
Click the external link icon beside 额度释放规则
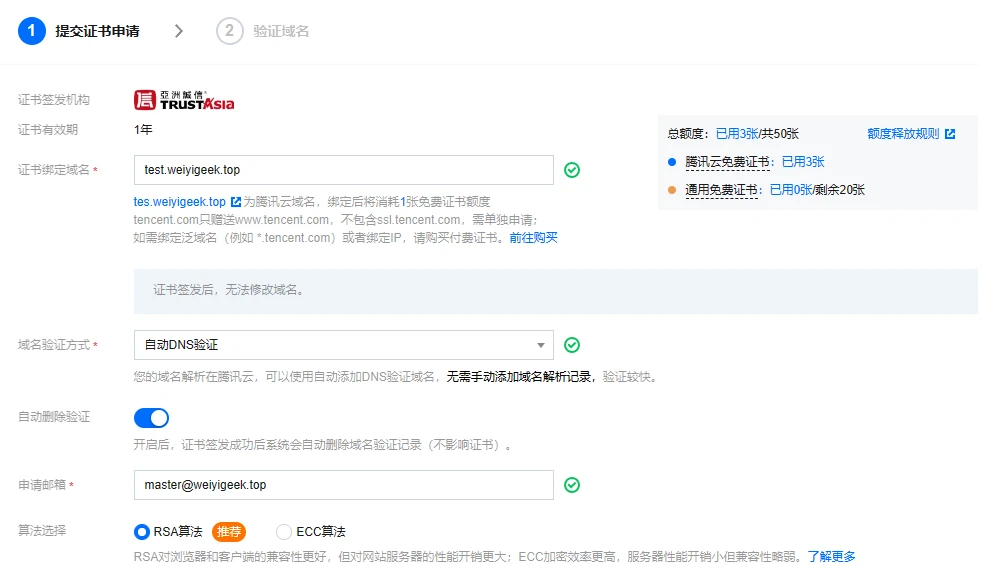[950, 134]
